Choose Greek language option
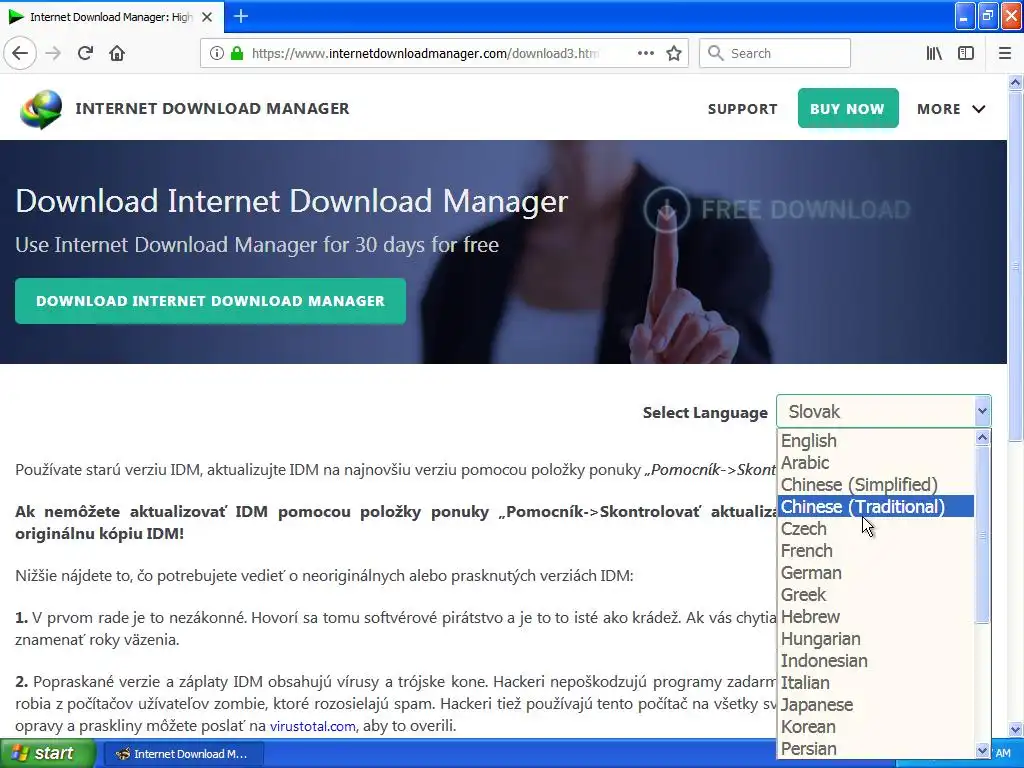The image size is (1024, 768). click(875, 595)
